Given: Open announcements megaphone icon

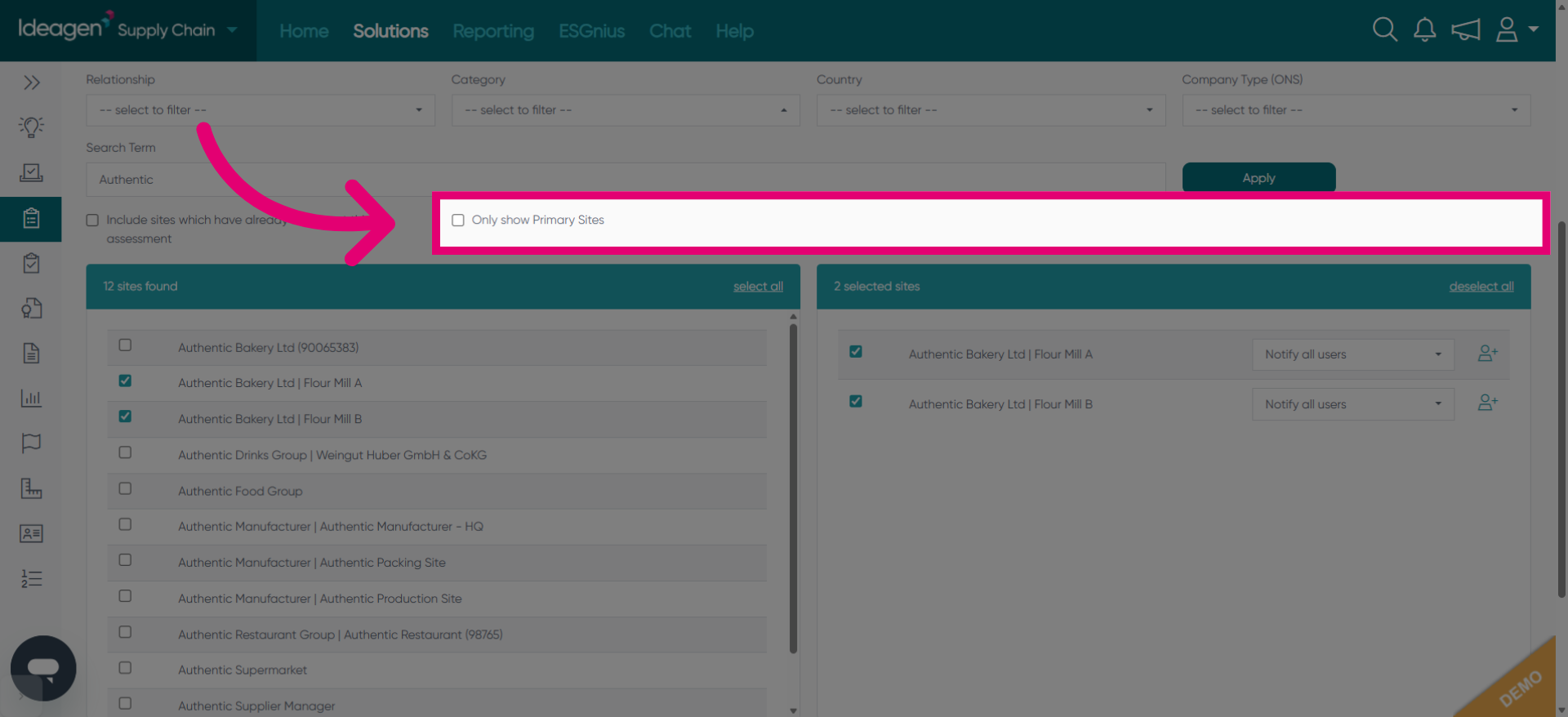Looking at the screenshot, I should [x=1466, y=30].
